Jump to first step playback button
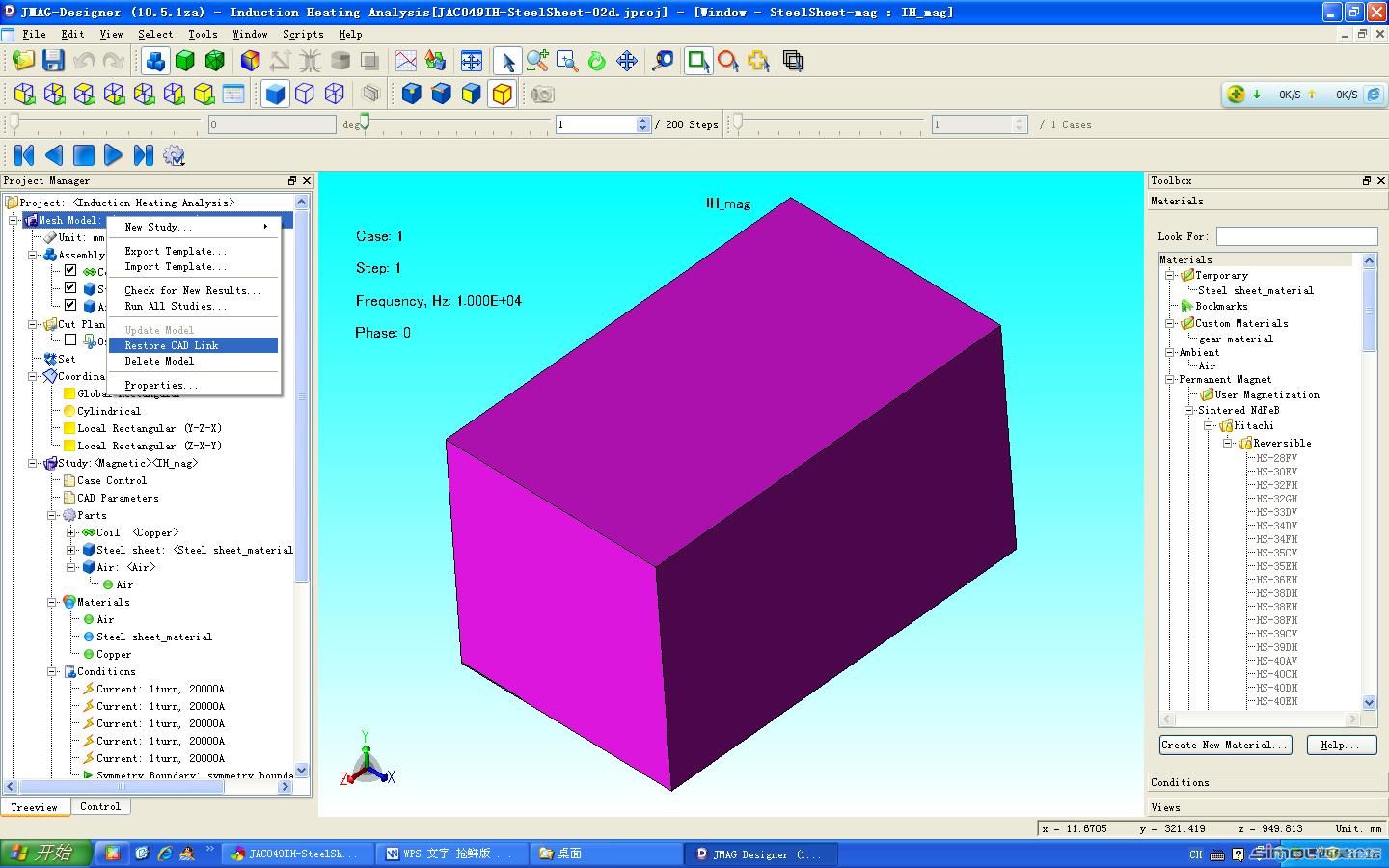1389x868 pixels. point(24,154)
